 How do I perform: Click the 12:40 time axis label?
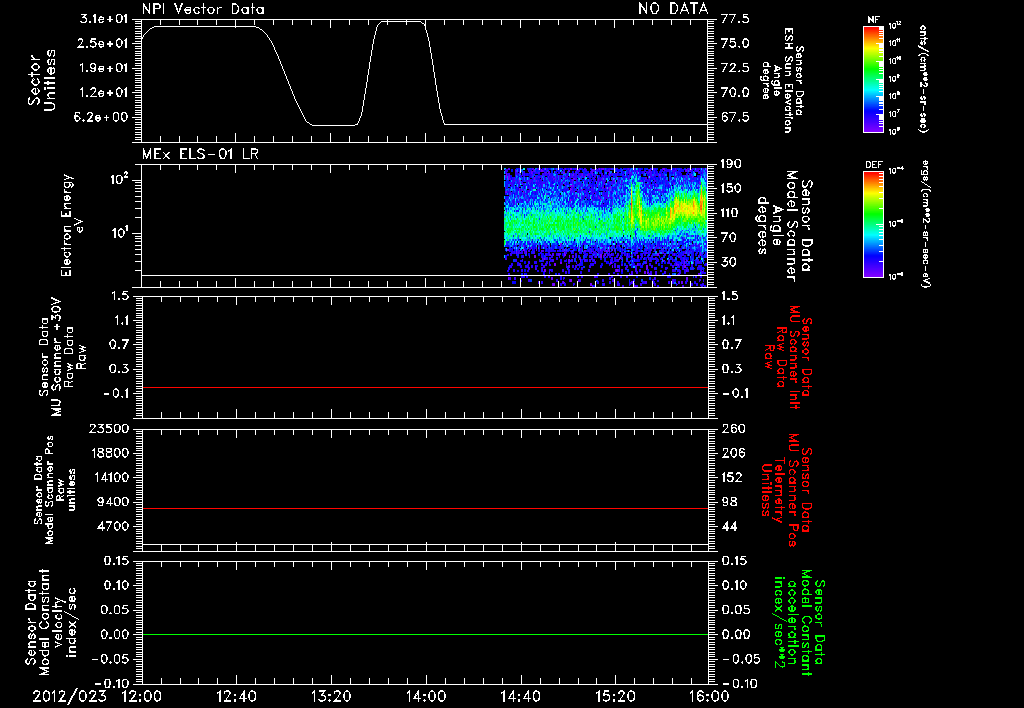coord(236,696)
